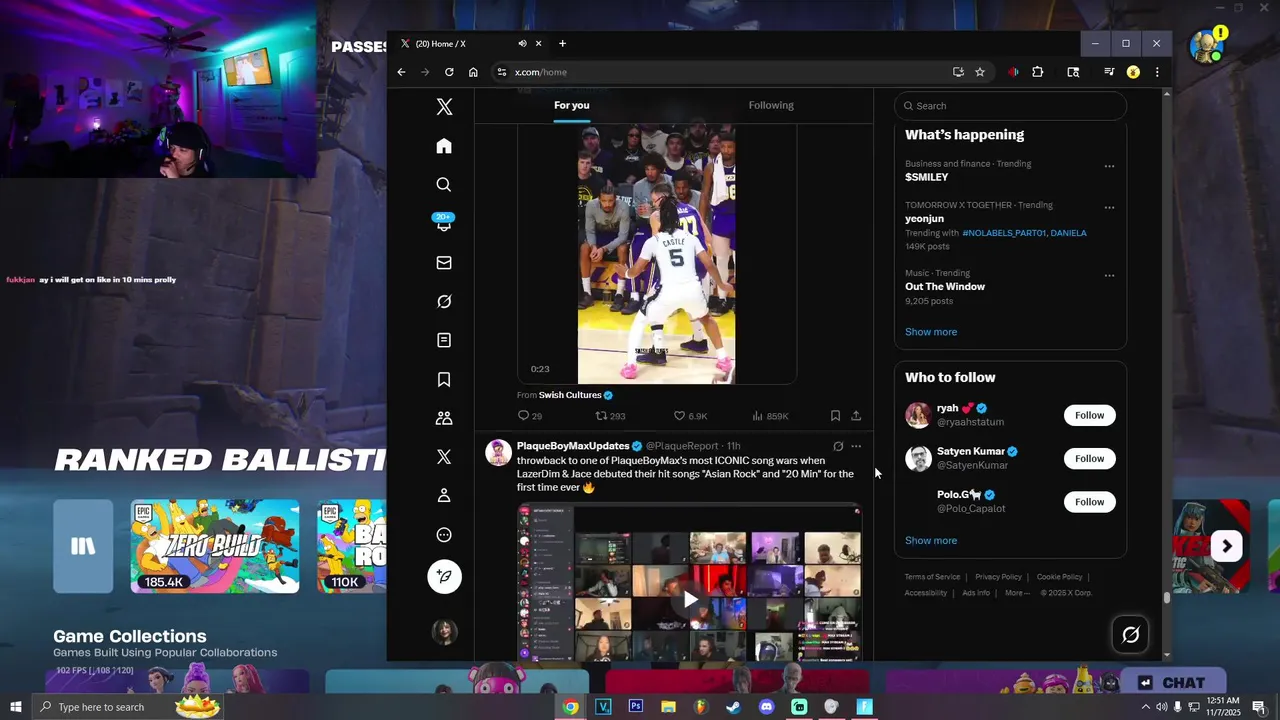Open Lists icon in X sidebar
Screen dimensions: 1280x720
pyautogui.click(x=444, y=340)
